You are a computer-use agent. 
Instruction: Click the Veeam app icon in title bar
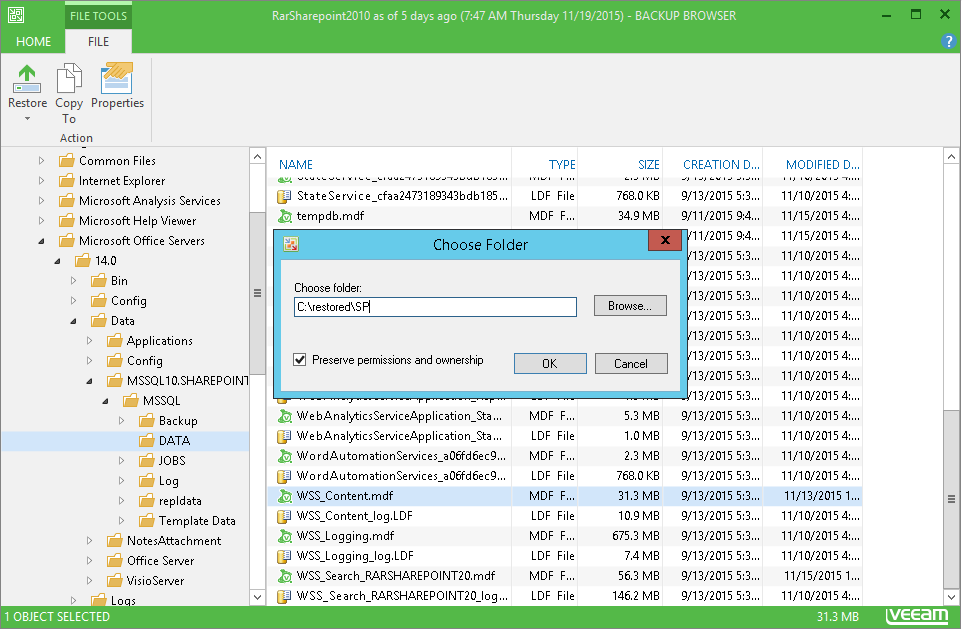[16, 15]
